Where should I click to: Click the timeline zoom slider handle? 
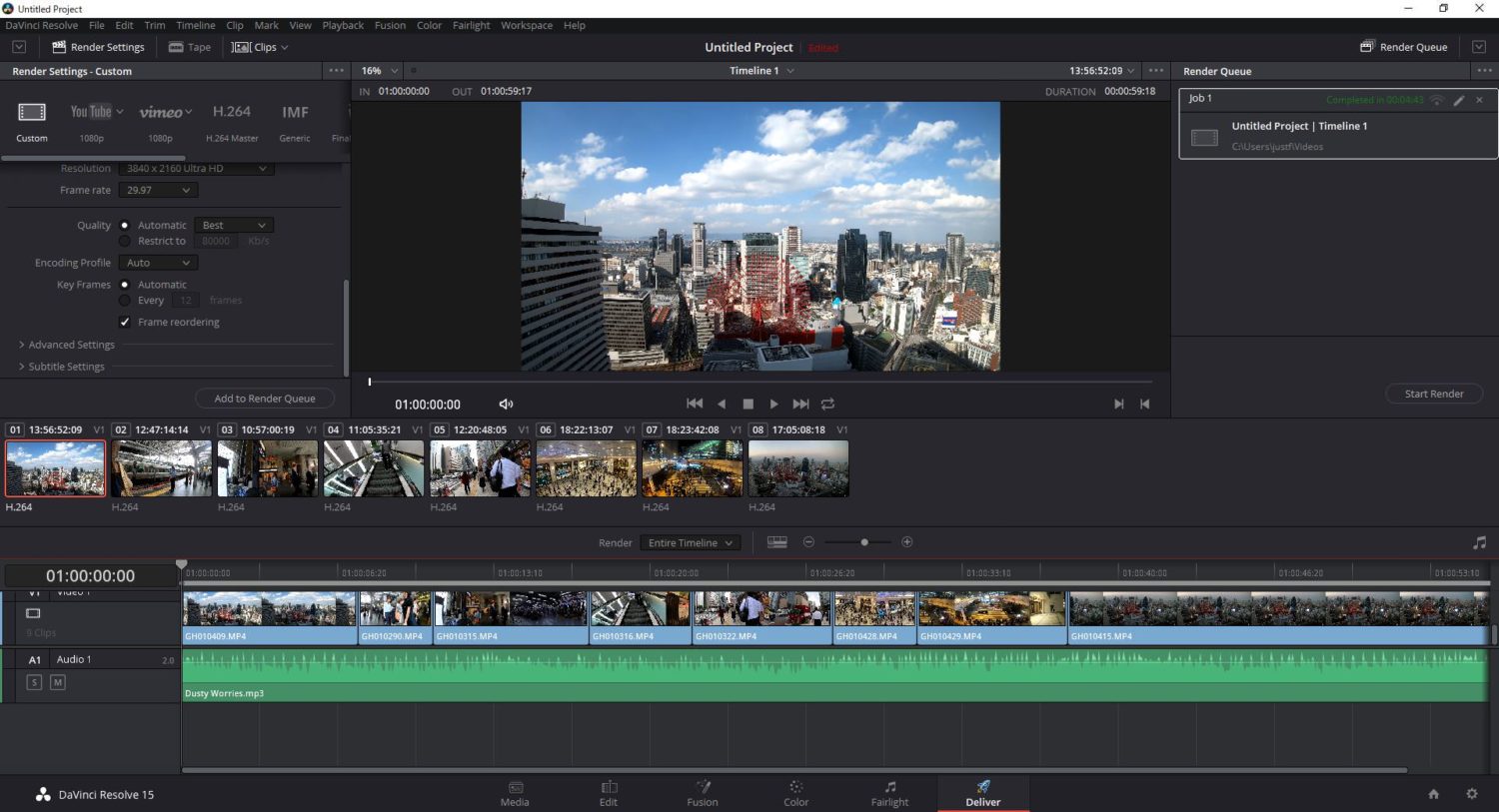tap(864, 542)
